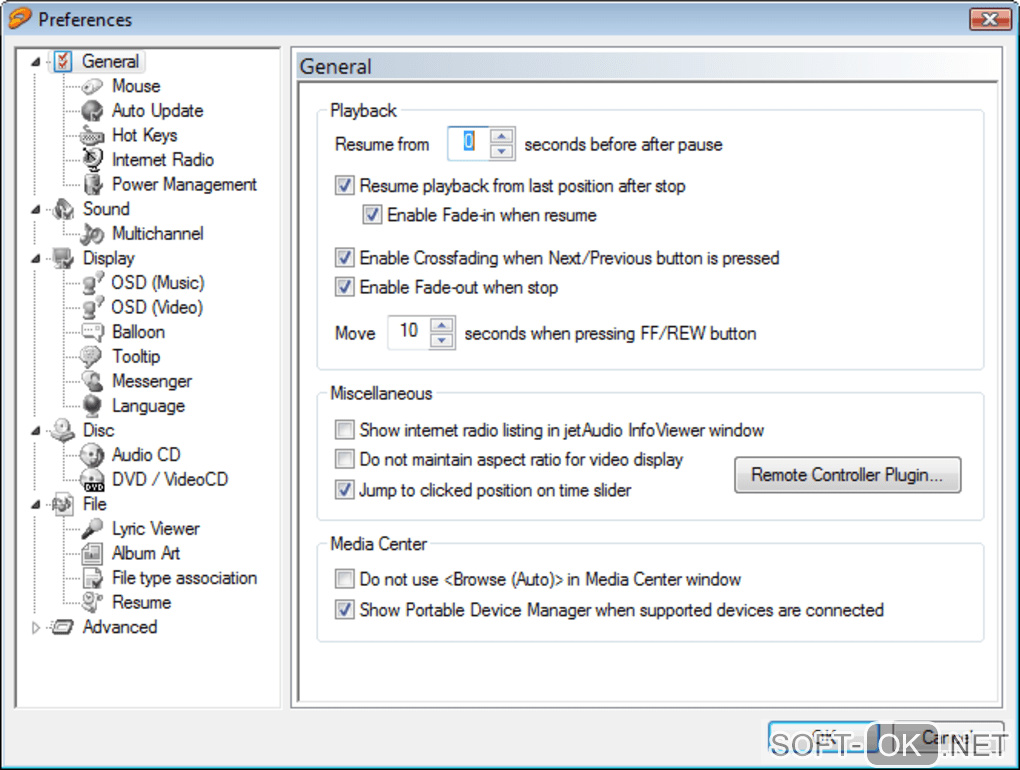Viewport: 1020px width, 770px height.
Task: Disable Enable Fade-in when resume checkbox
Action: (373, 215)
